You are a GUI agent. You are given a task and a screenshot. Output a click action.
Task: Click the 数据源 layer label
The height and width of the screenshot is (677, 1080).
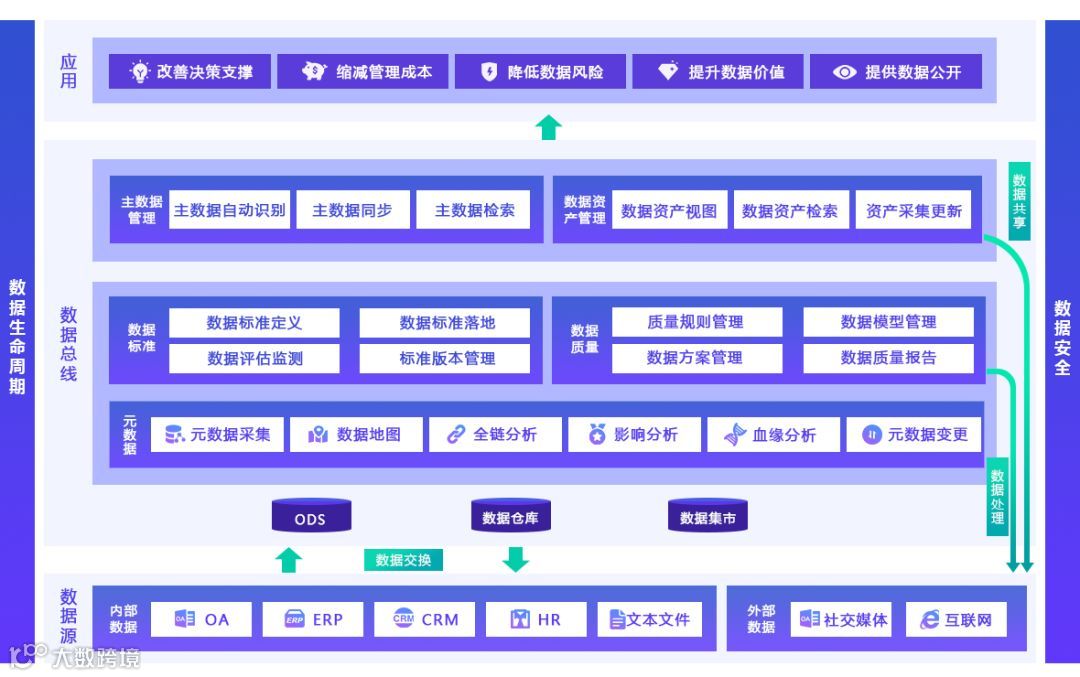[68, 616]
